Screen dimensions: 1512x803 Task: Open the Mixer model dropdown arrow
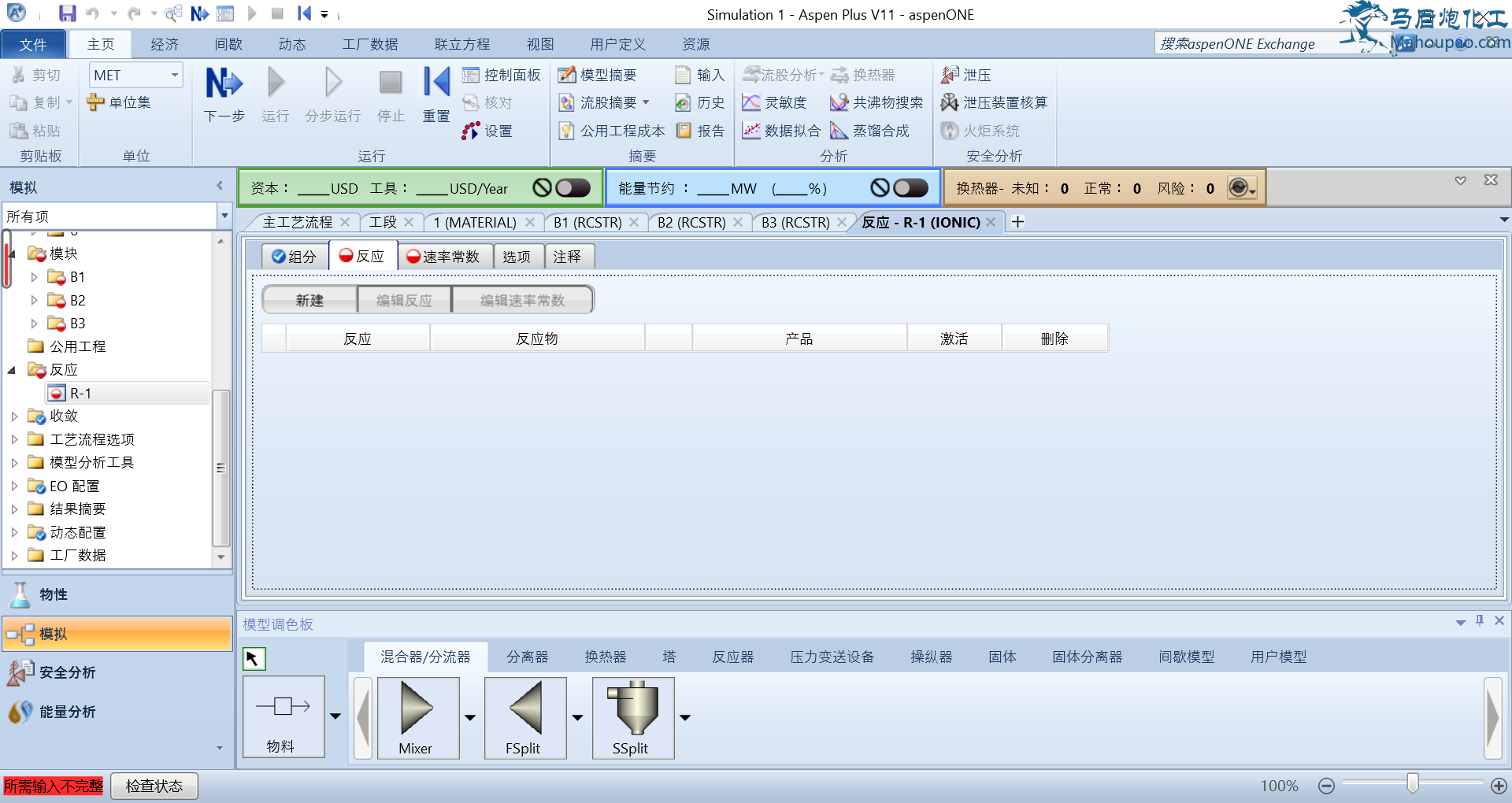coord(470,717)
